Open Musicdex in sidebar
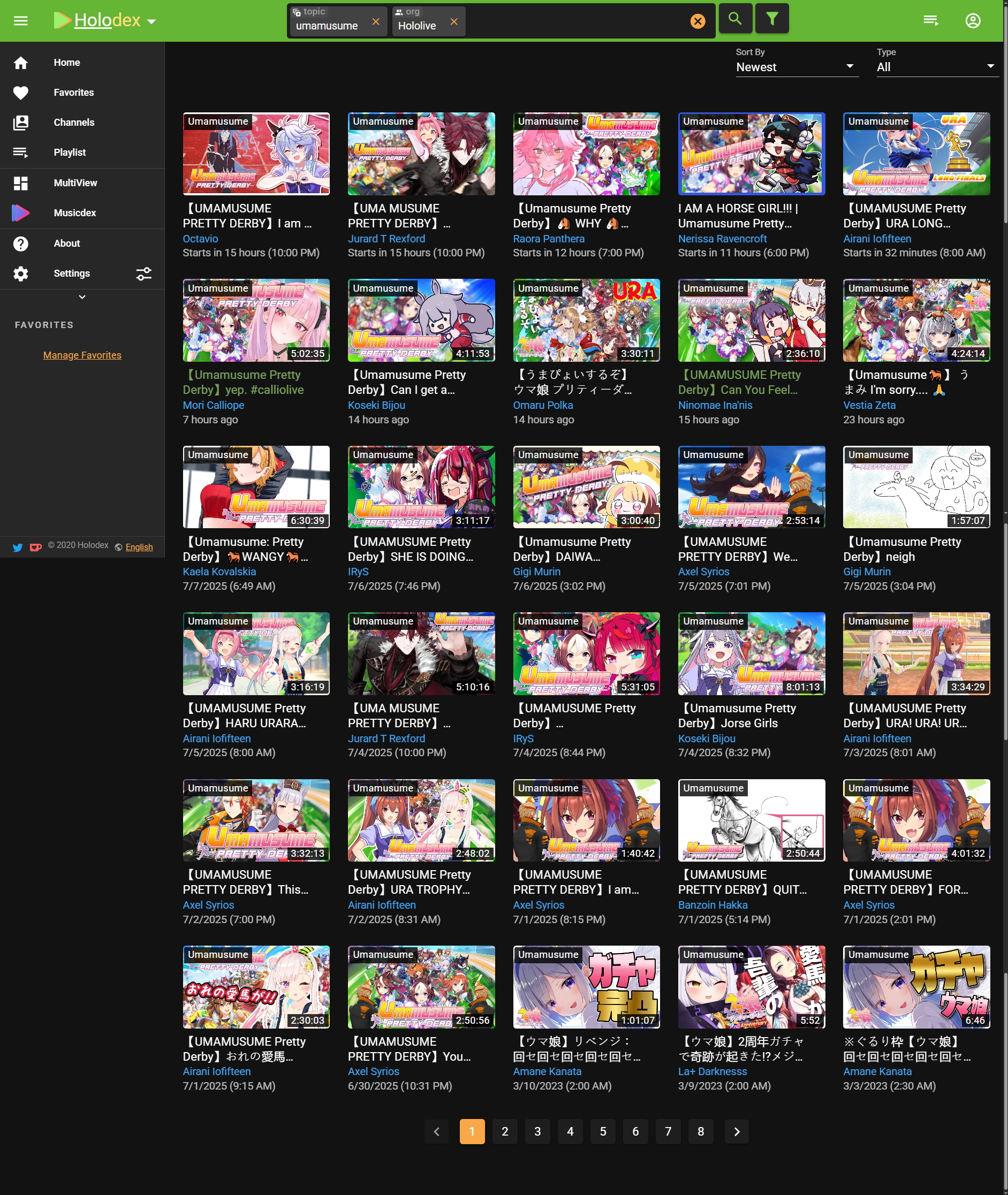 (x=82, y=213)
